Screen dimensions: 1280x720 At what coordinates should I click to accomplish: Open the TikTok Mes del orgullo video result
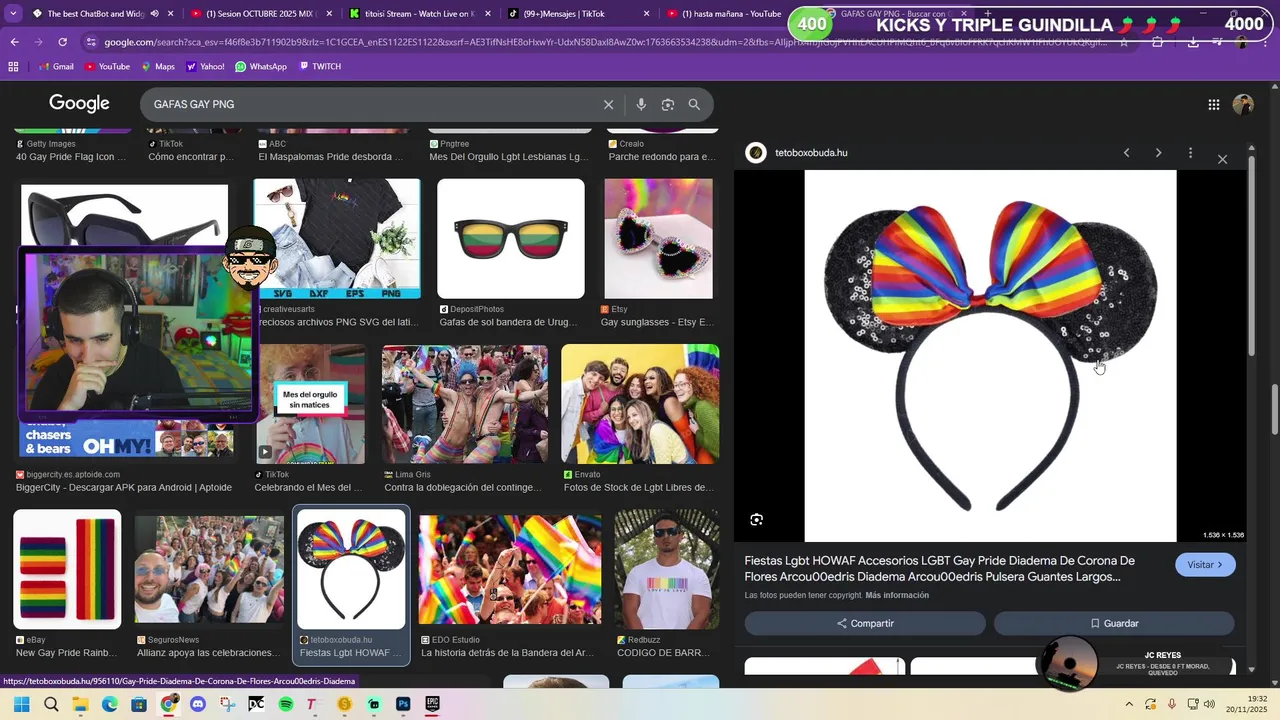coord(311,404)
